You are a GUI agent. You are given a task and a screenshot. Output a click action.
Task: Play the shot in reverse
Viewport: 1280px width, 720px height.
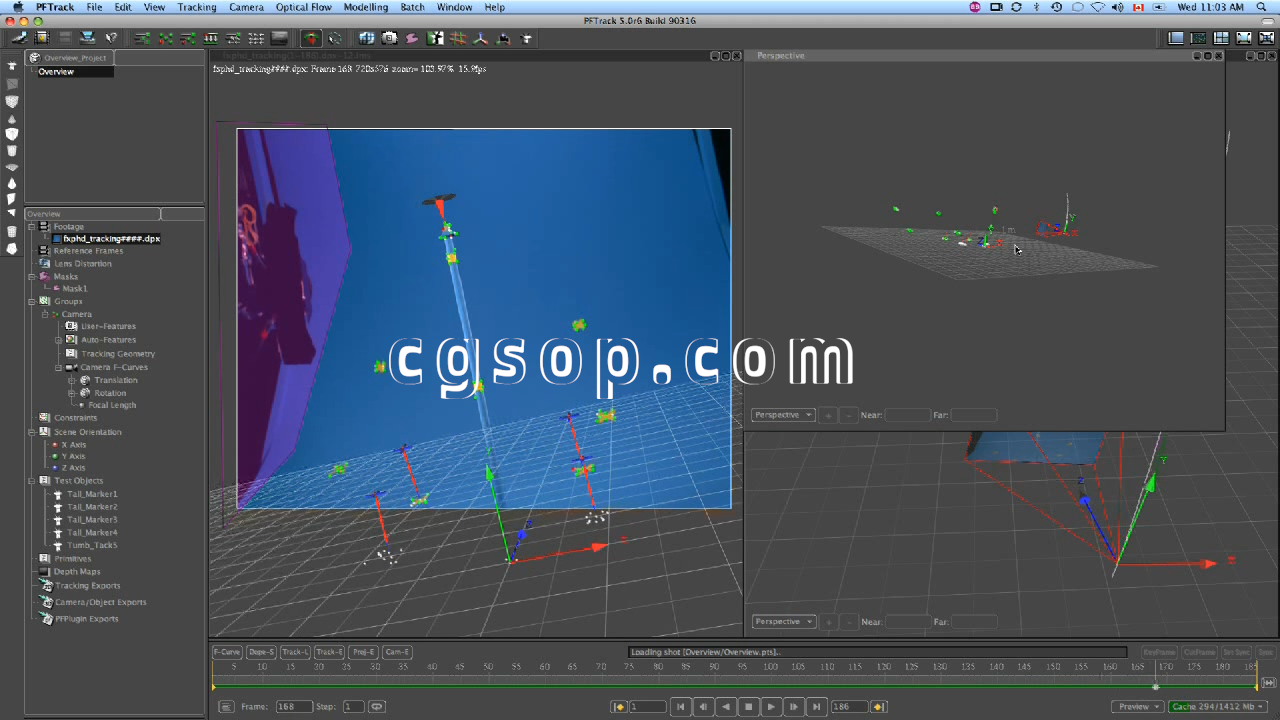726,707
